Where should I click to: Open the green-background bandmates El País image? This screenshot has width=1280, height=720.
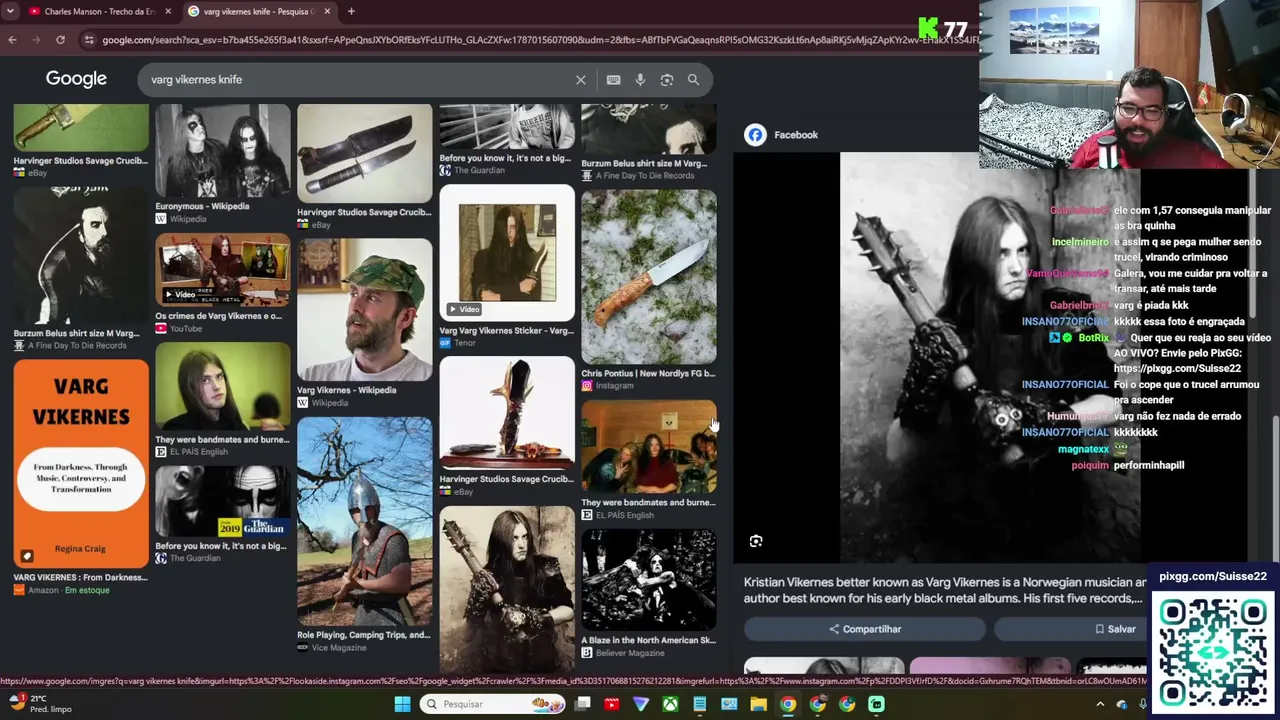tap(223, 387)
